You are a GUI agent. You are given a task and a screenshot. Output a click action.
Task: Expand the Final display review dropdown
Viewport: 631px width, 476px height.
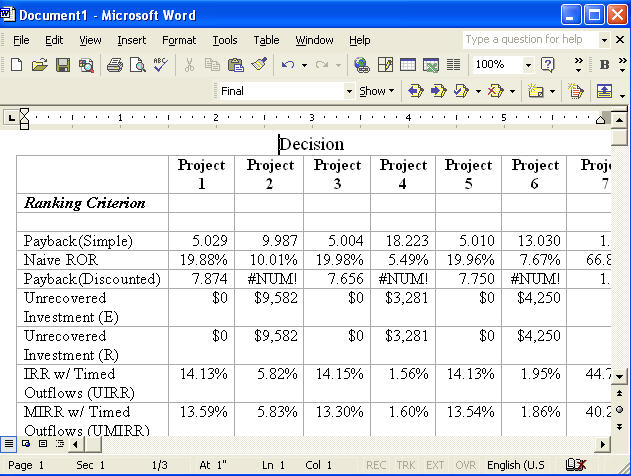click(x=349, y=91)
